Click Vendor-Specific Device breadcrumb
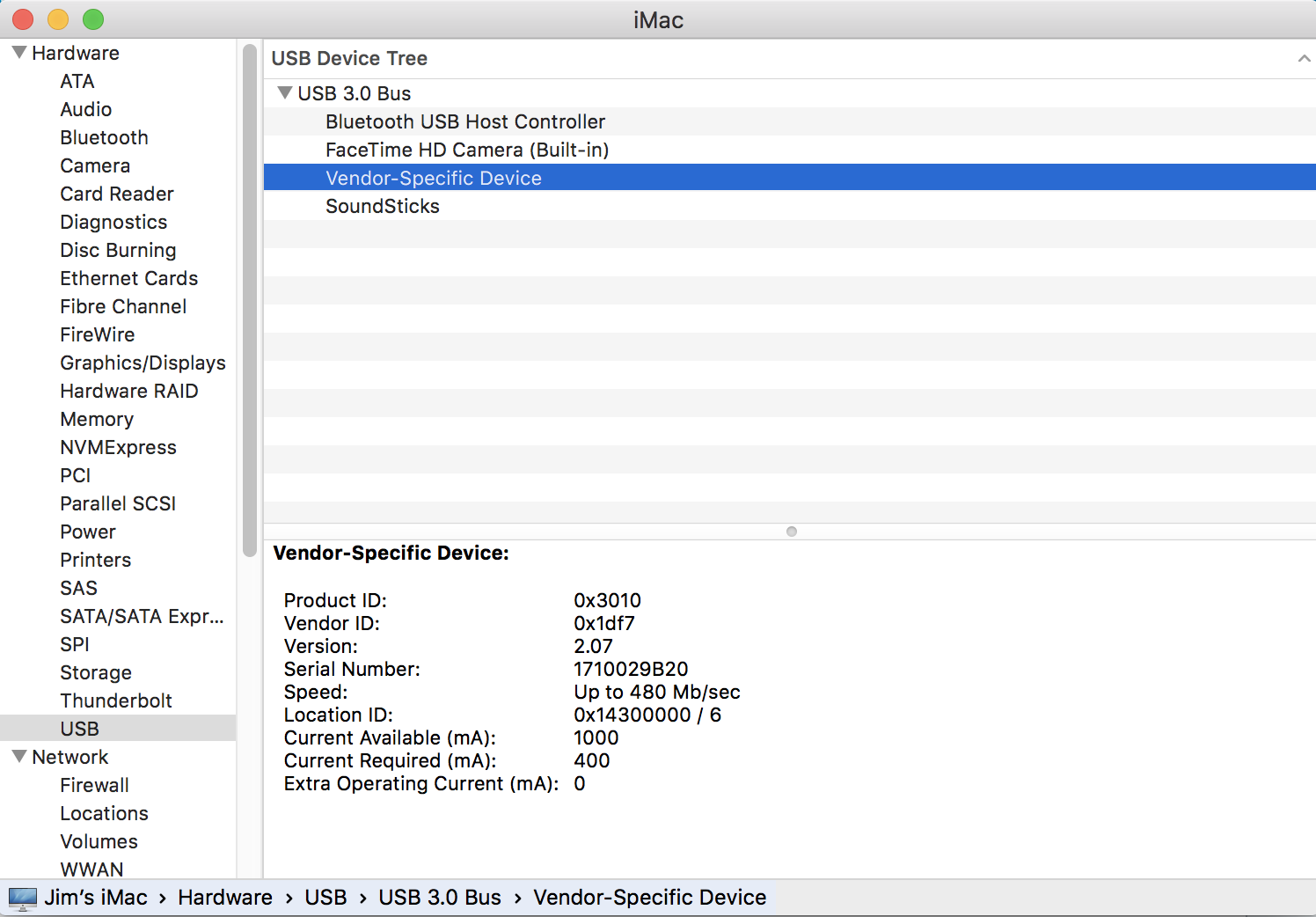 click(x=650, y=898)
